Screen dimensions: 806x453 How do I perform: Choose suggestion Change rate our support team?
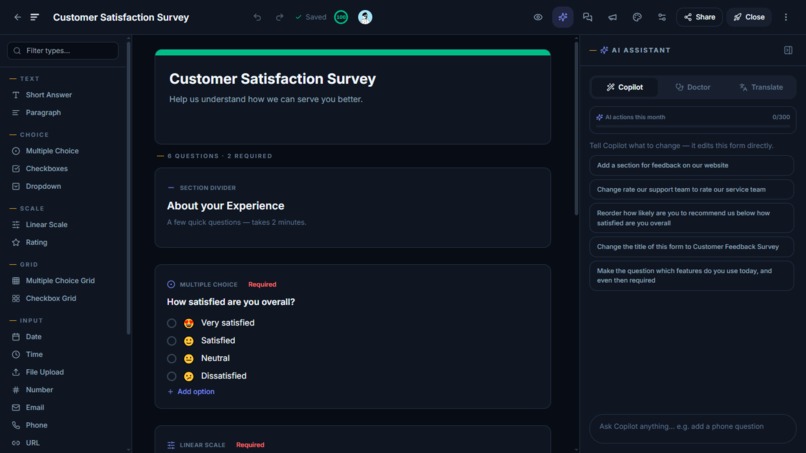(x=691, y=190)
